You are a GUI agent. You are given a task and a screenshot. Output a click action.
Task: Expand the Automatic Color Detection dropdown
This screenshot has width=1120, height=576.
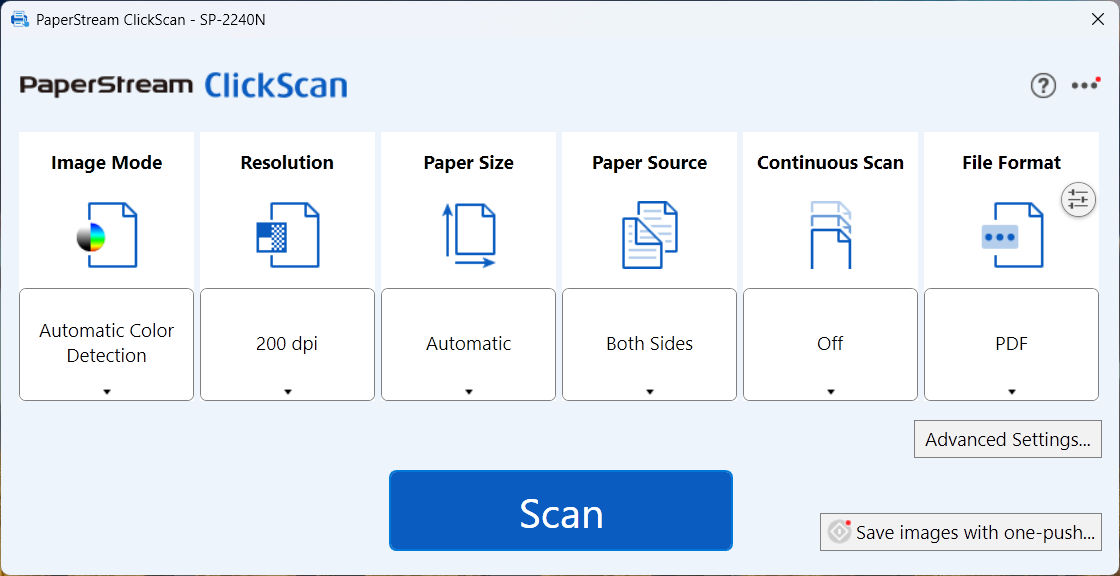point(106,344)
